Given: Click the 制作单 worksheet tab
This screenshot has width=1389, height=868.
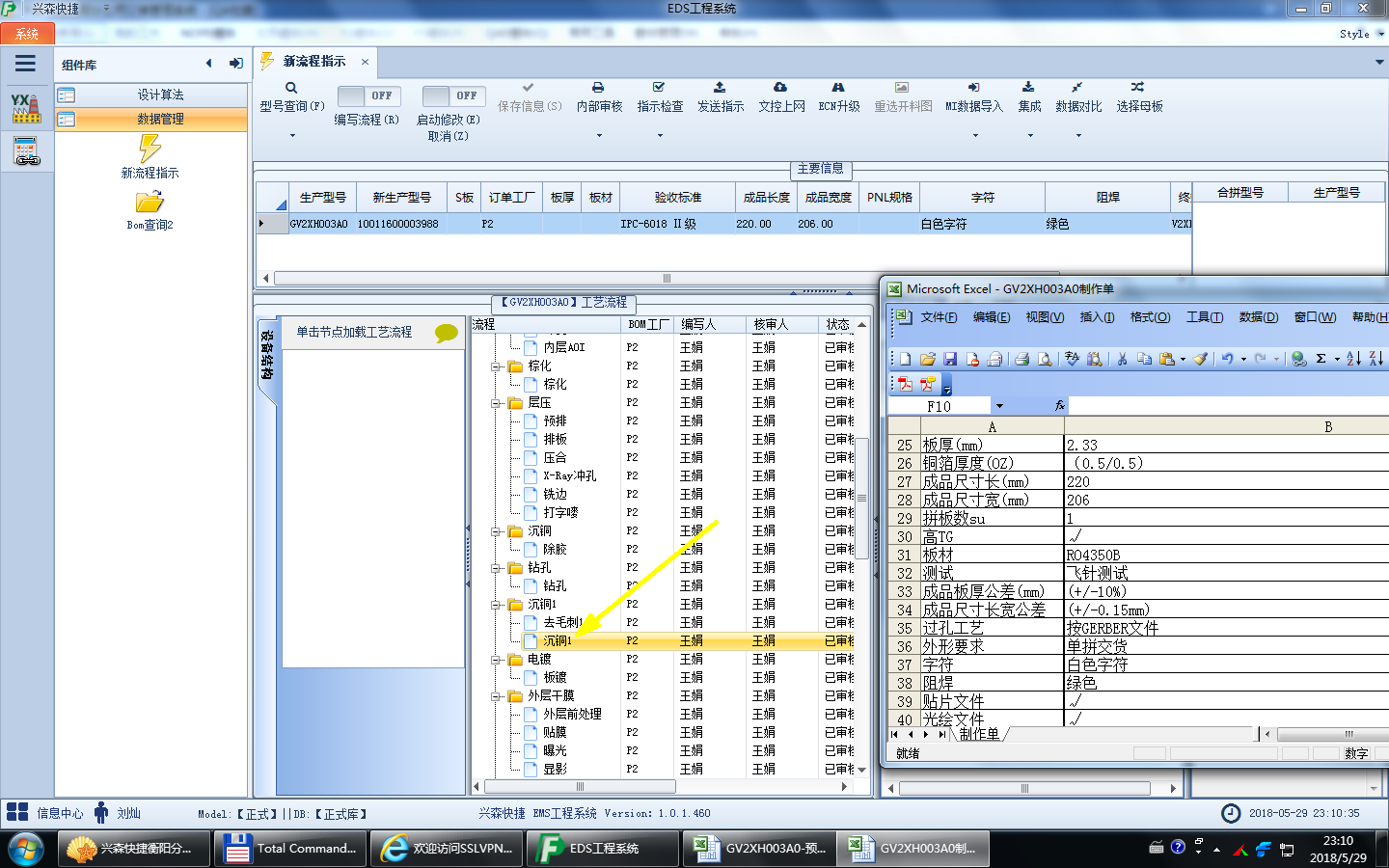Looking at the screenshot, I should [x=978, y=734].
